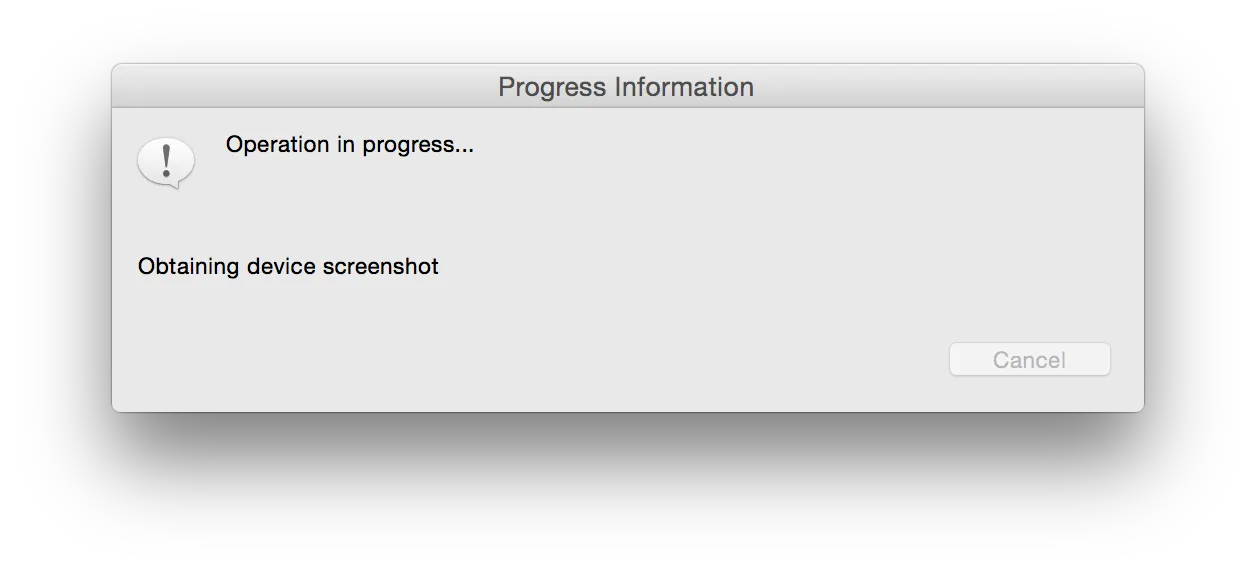The width and height of the screenshot is (1256, 572).
Task: Click the black backdrop above the dialog
Action: click(628, 30)
